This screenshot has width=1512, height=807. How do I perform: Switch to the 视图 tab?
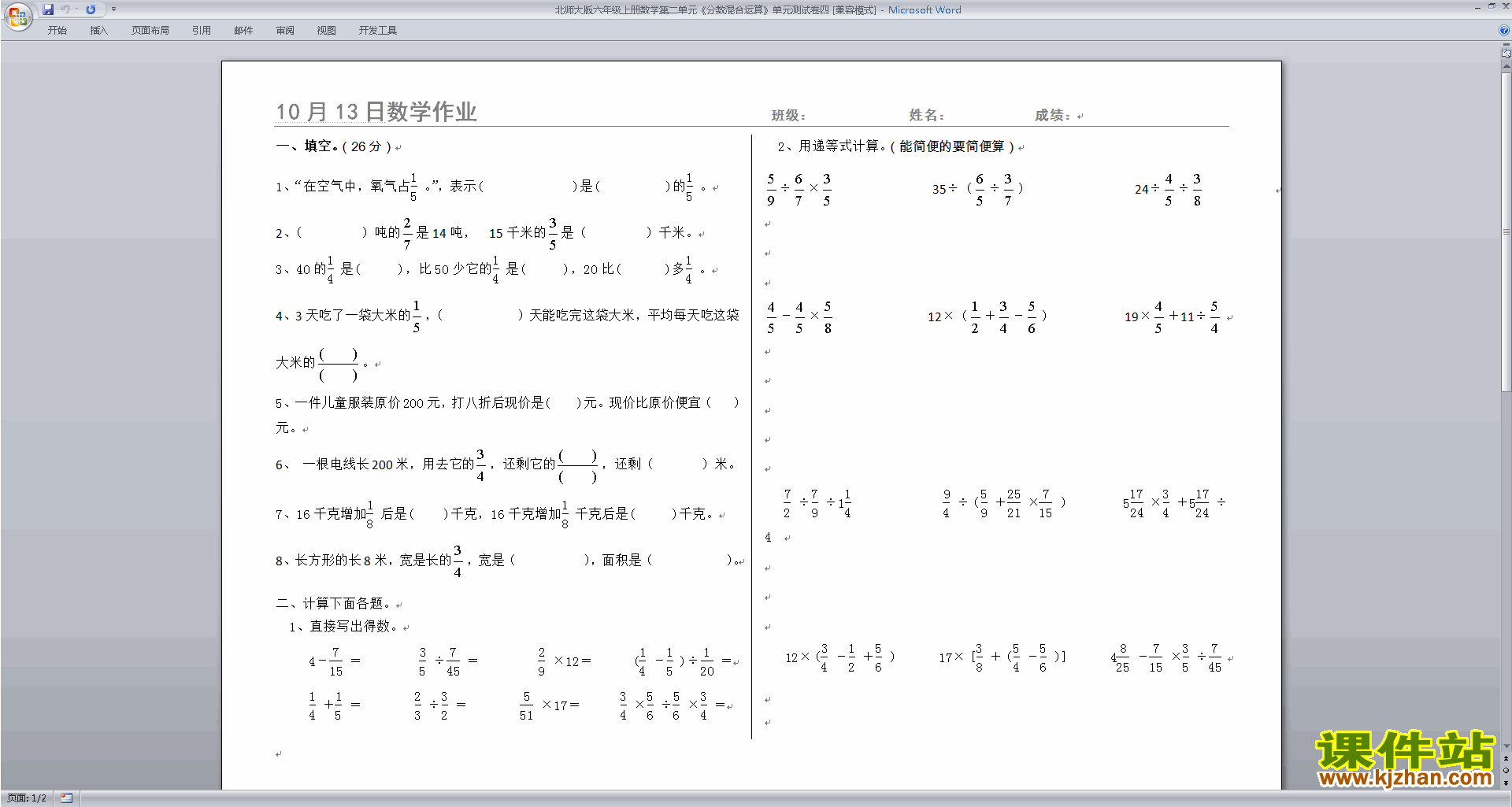point(326,30)
